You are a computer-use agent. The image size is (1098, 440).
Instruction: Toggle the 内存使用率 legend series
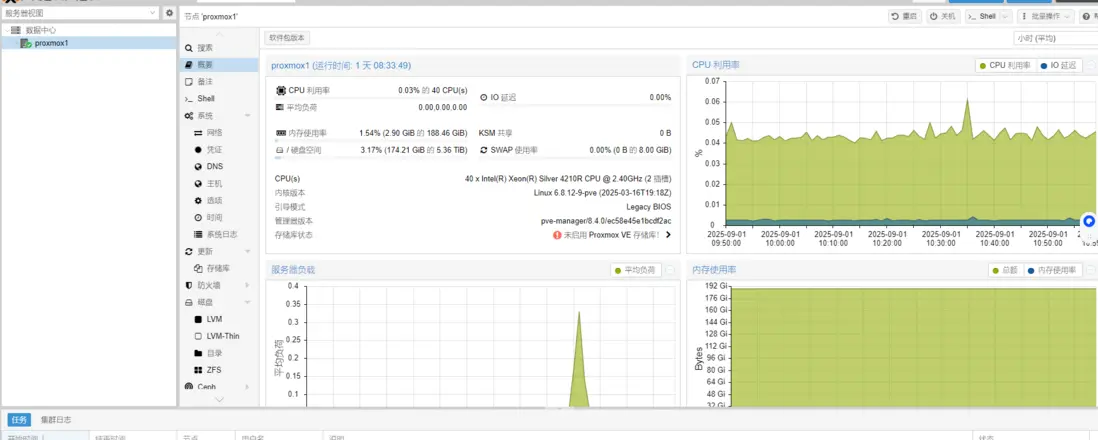[1053, 270]
